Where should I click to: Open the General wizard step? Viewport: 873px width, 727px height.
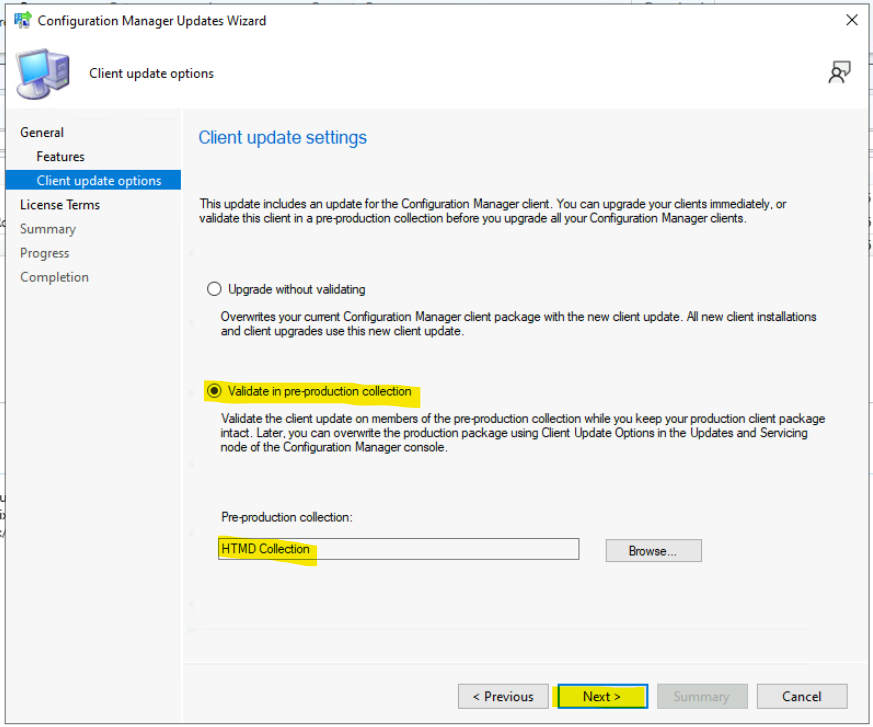point(42,132)
